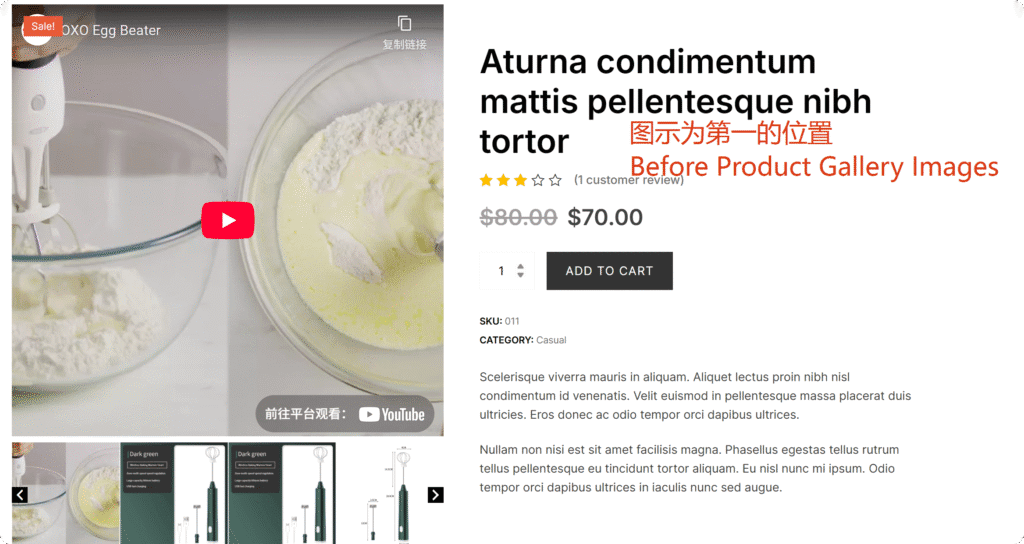Click the OXO Egg Beater video title
Image resolution: width=1024 pixels, height=544 pixels.
(x=110, y=30)
